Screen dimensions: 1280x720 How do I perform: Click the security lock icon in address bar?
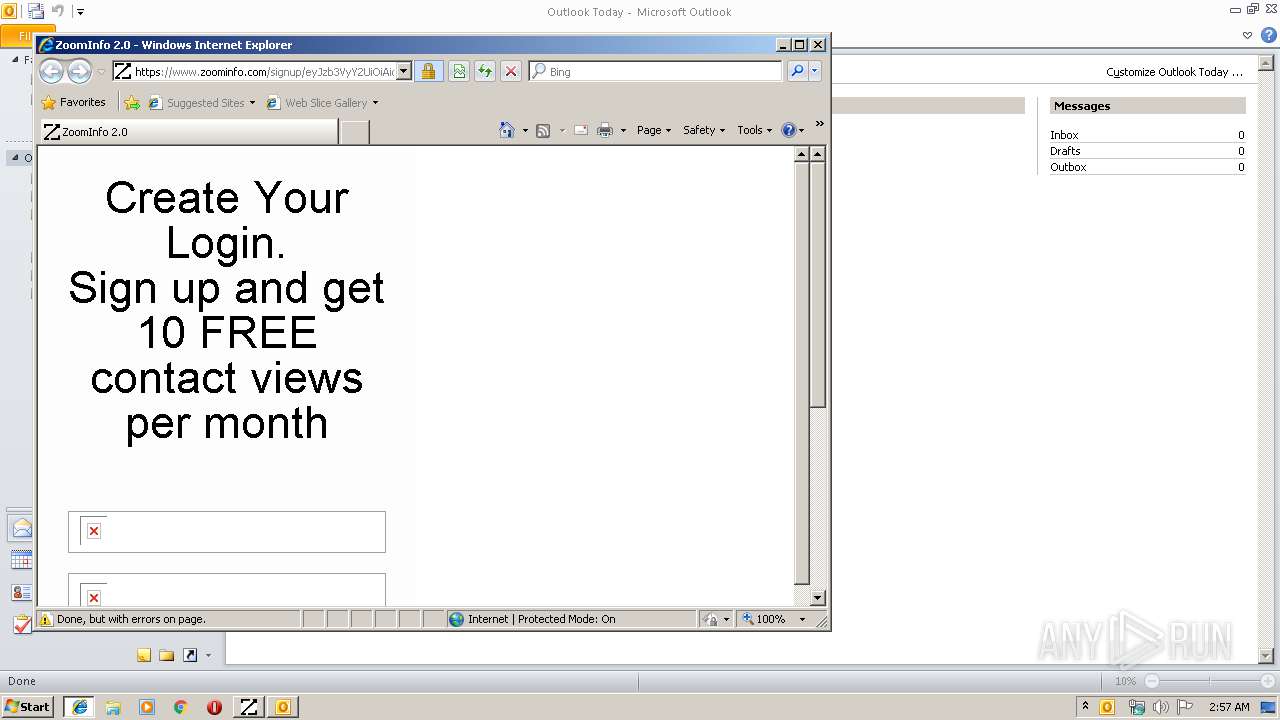click(x=428, y=71)
